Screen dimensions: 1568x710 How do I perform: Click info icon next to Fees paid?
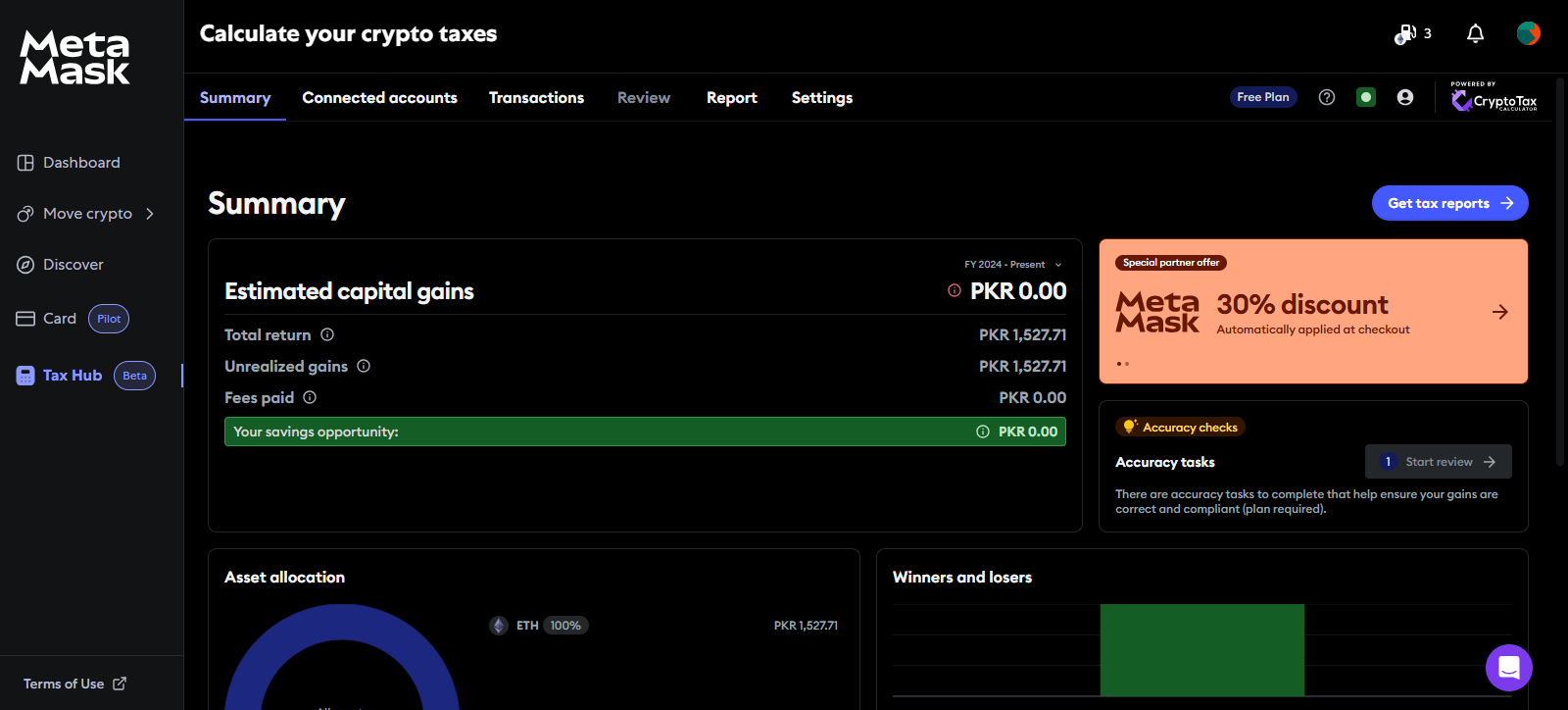click(310, 397)
